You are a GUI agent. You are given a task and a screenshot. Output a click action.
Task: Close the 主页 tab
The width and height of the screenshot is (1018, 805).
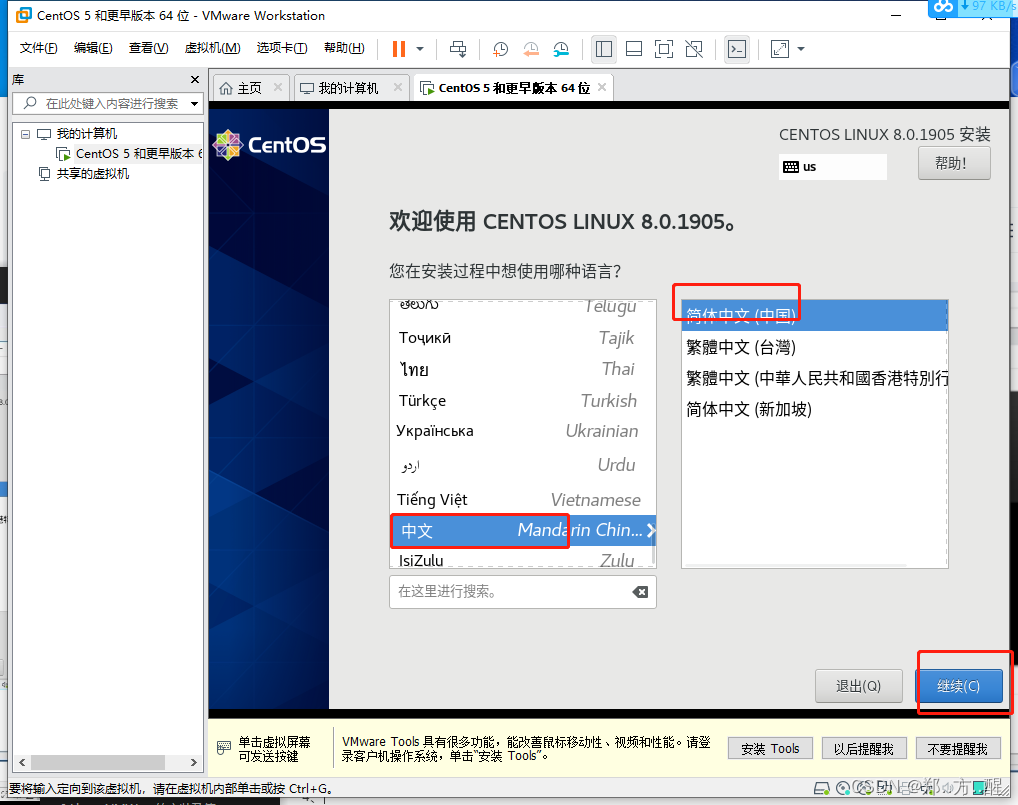tap(278, 87)
